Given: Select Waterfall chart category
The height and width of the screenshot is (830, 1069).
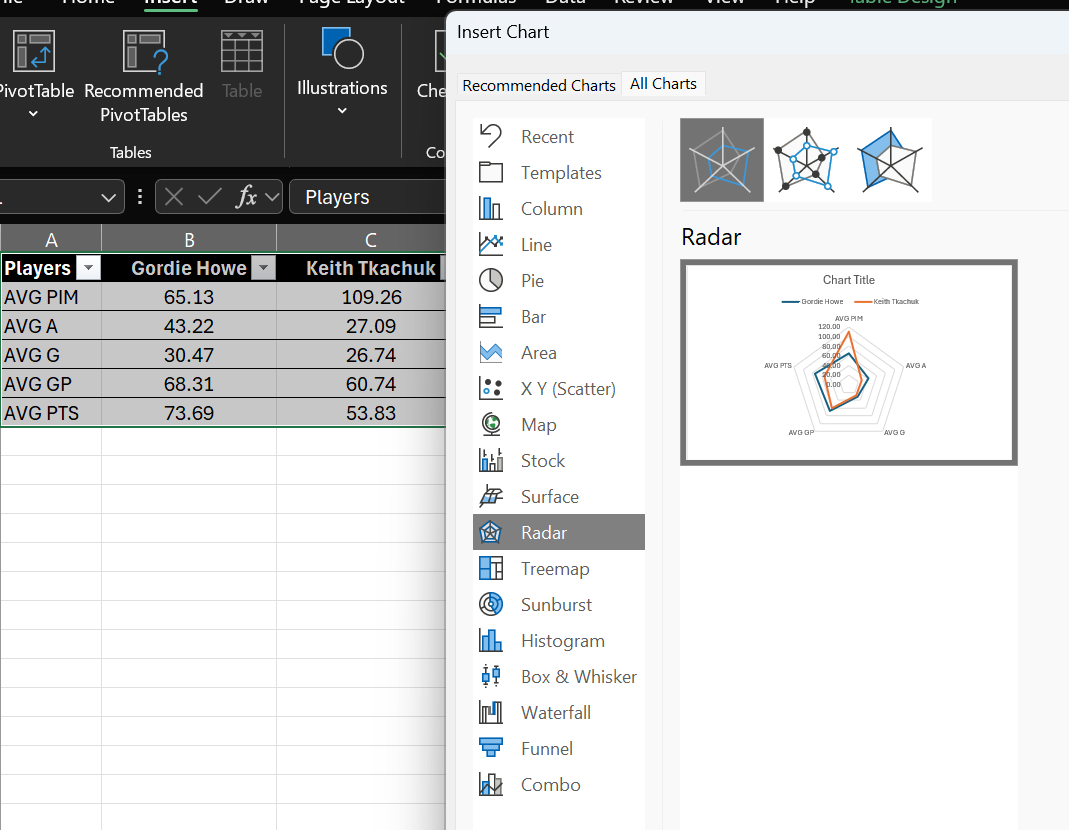Looking at the screenshot, I should 558,713.
